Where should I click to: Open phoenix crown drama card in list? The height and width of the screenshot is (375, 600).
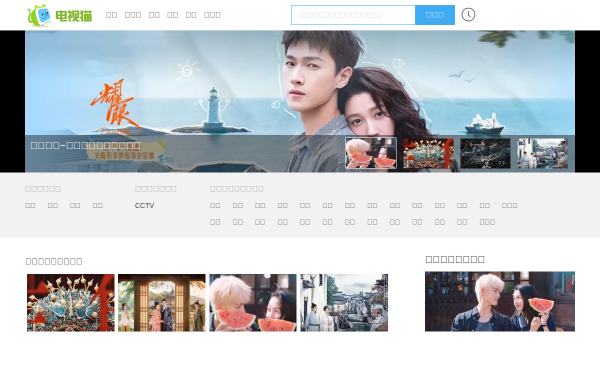[71, 303]
